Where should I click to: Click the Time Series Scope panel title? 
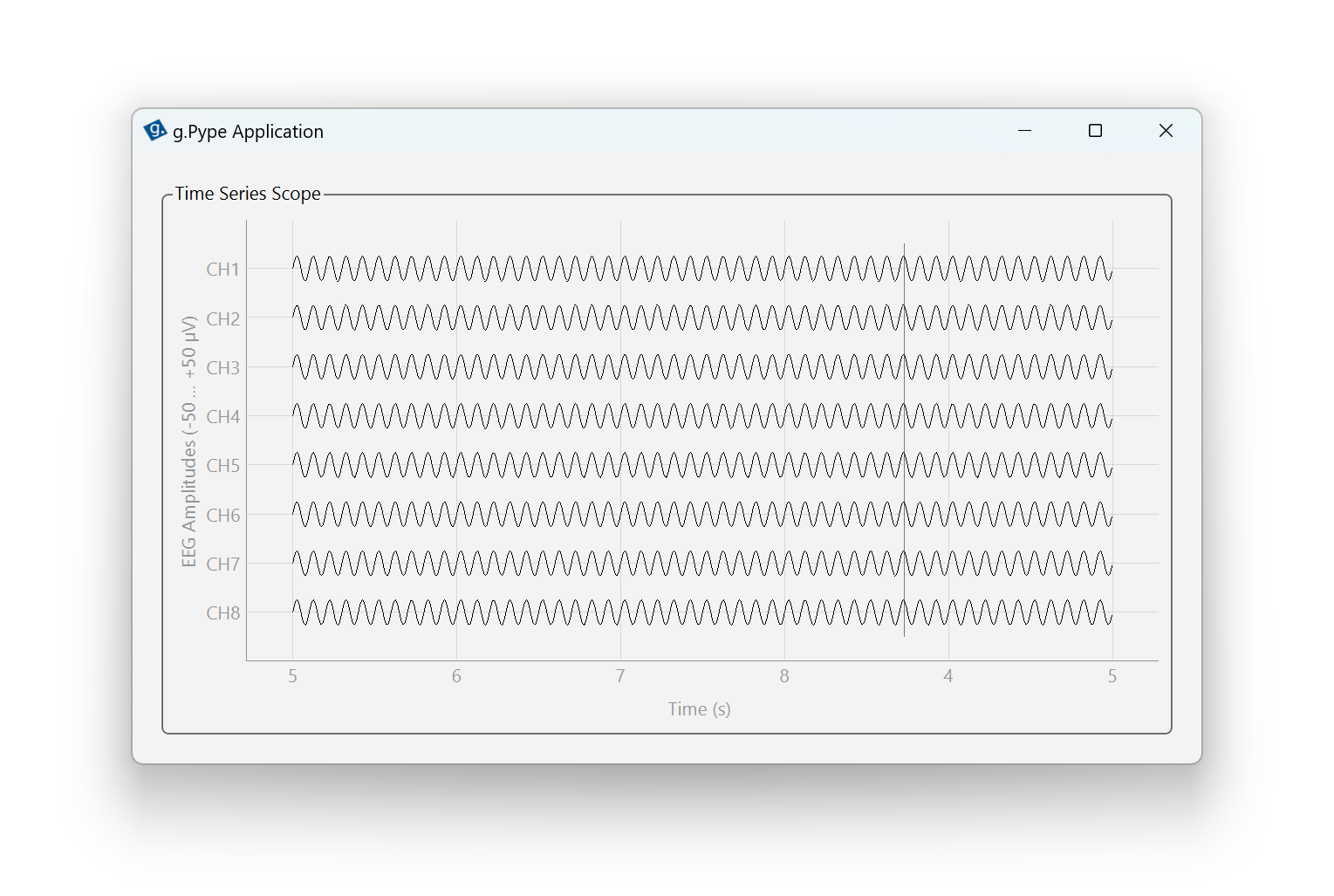(248, 194)
